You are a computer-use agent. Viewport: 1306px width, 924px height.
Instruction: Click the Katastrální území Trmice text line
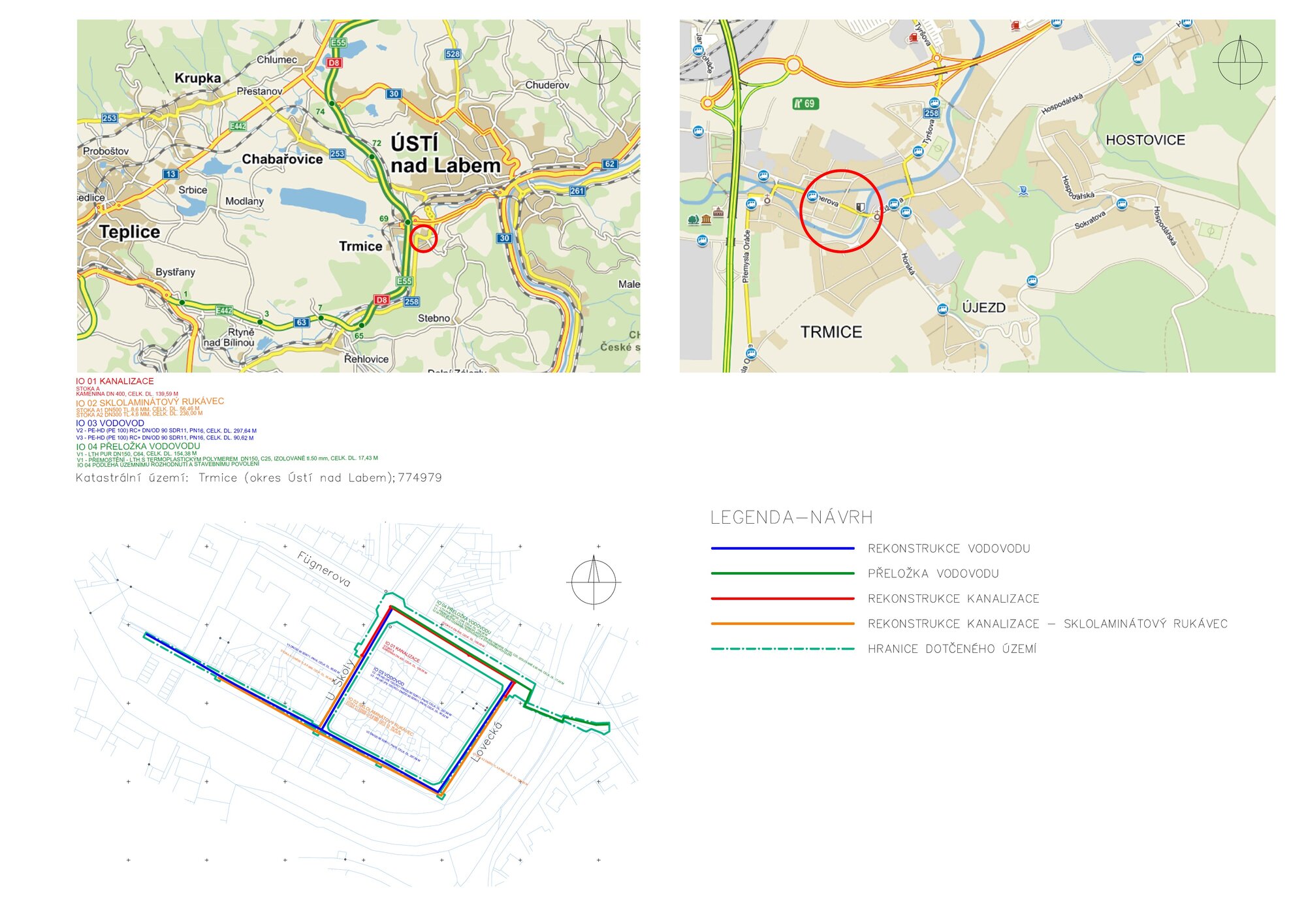click(x=259, y=478)
